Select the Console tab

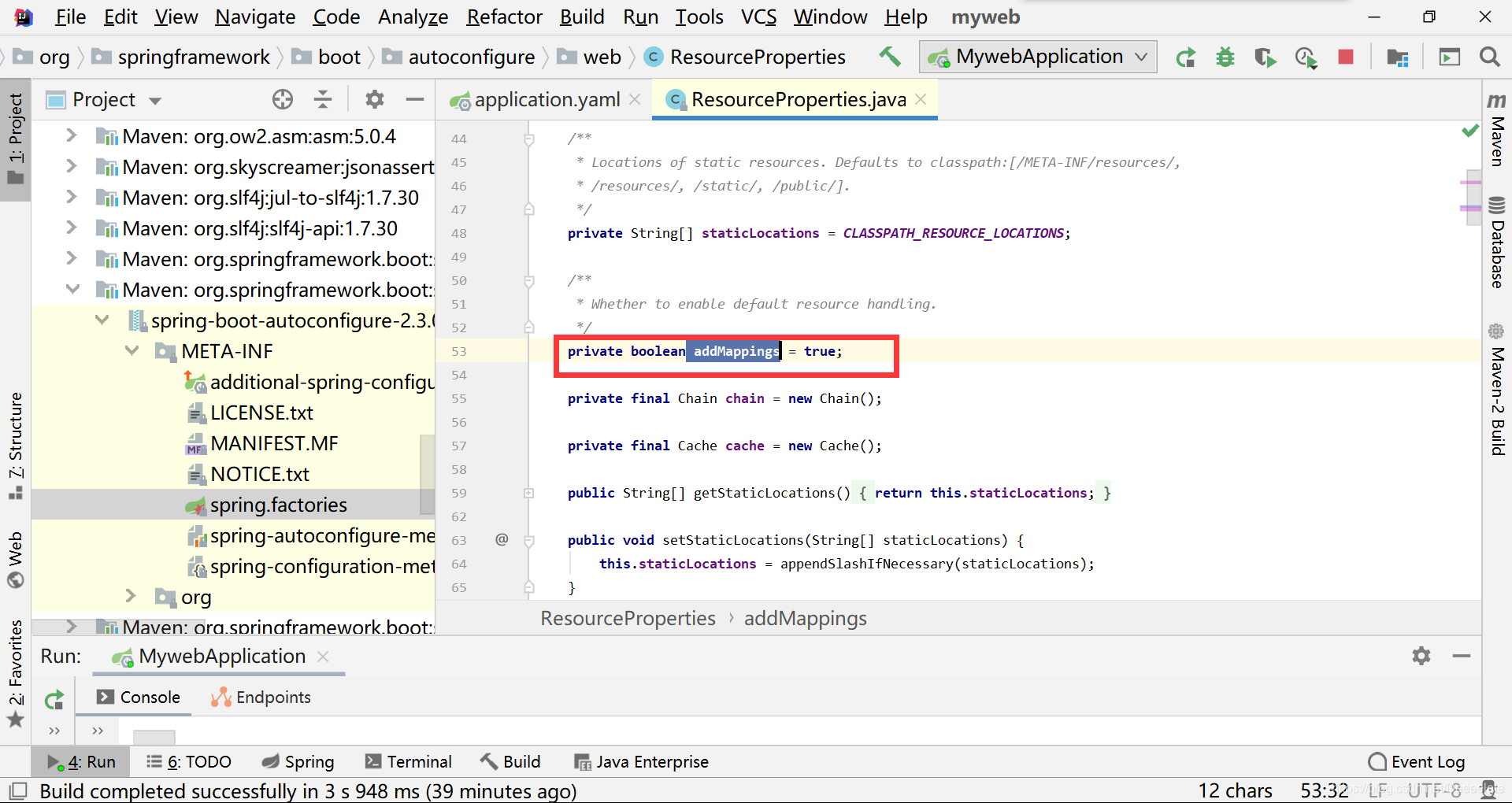pyautogui.click(x=139, y=697)
